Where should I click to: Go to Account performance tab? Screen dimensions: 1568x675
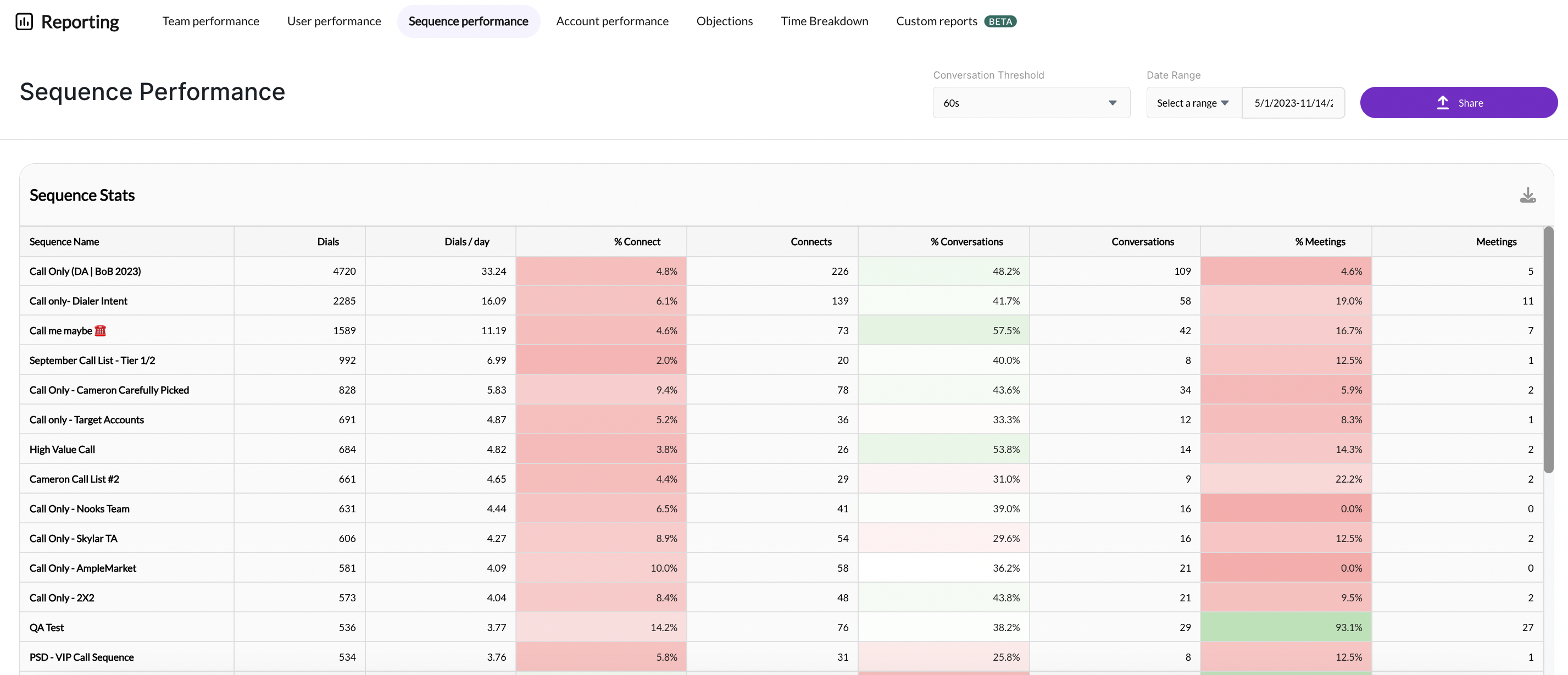[613, 21]
